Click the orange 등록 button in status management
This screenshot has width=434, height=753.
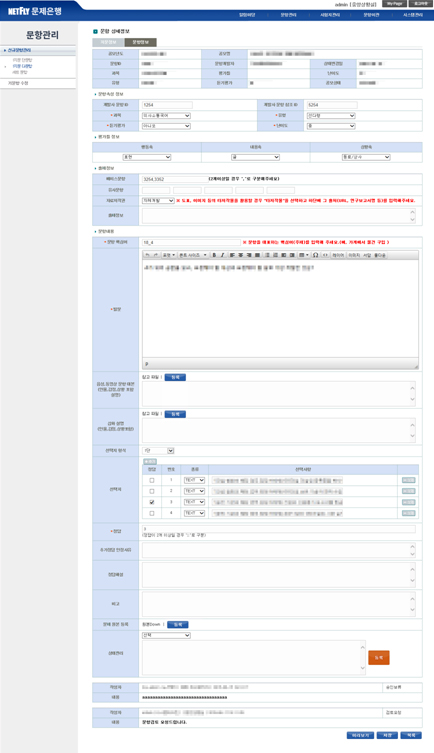379,657
